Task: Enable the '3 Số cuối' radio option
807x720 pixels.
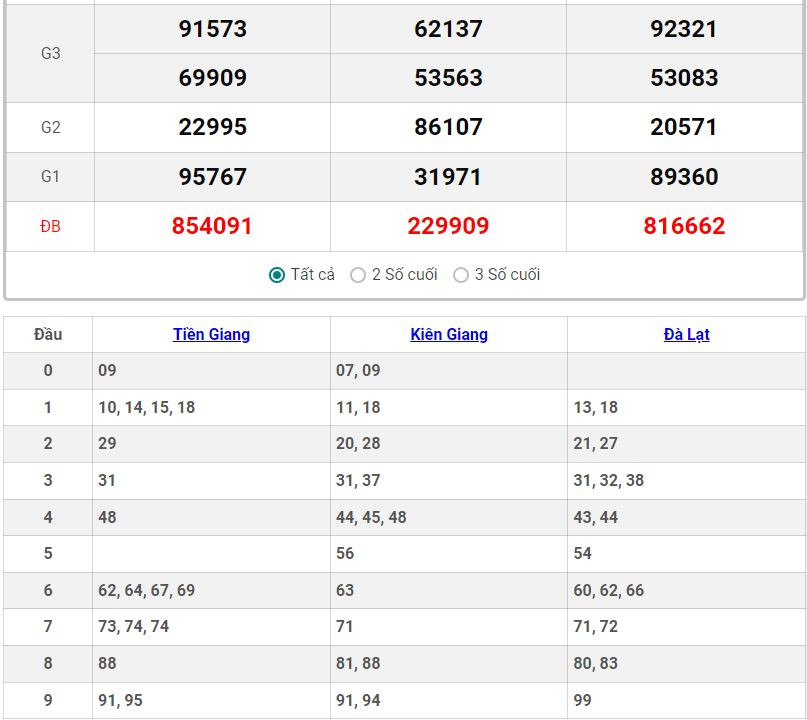Action: [x=461, y=275]
